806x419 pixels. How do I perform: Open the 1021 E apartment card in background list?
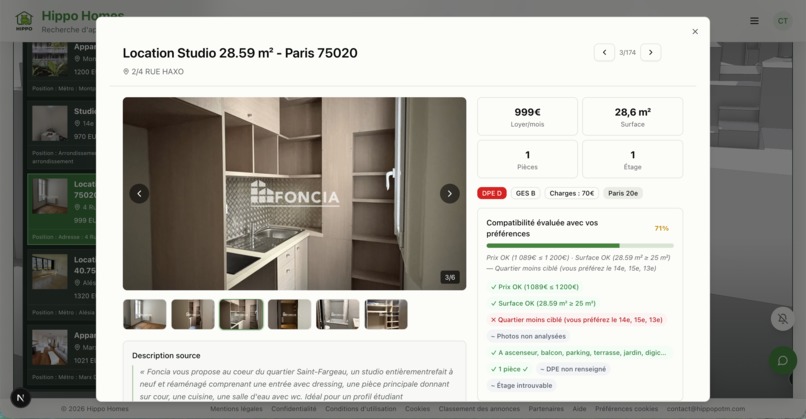(x=62, y=354)
